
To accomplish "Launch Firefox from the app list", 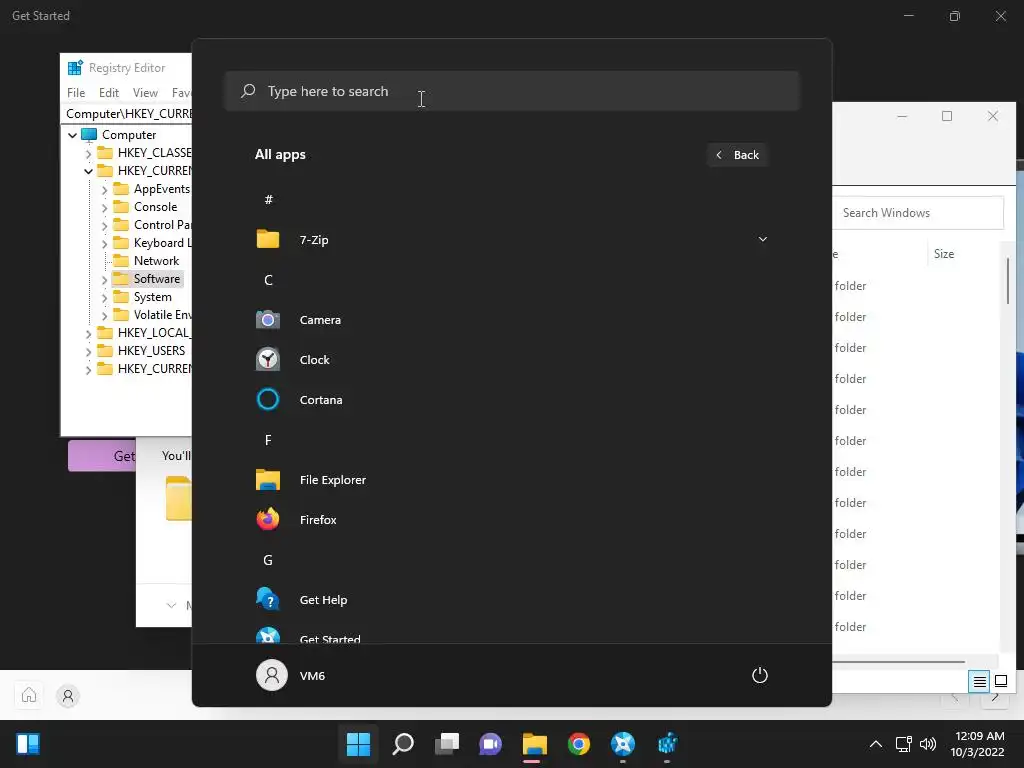I will (x=511, y=520).
